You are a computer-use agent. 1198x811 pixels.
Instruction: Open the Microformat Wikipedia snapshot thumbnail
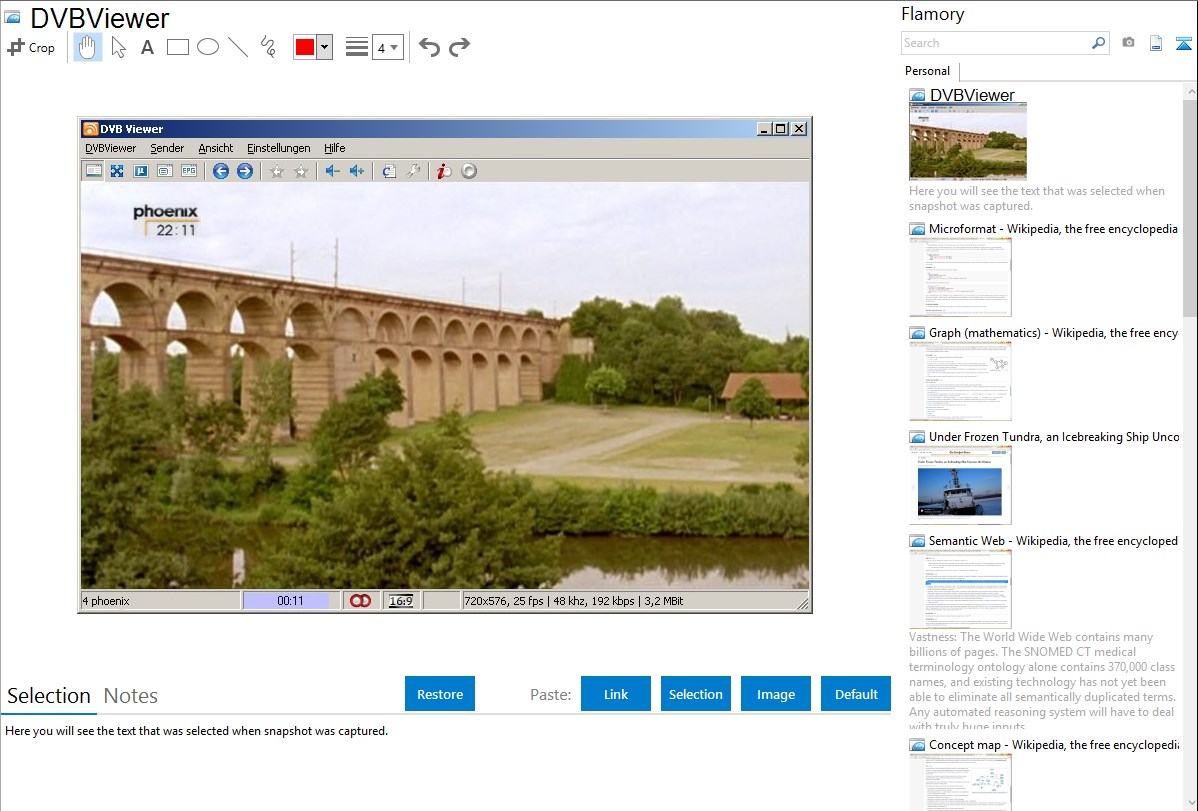coord(960,277)
